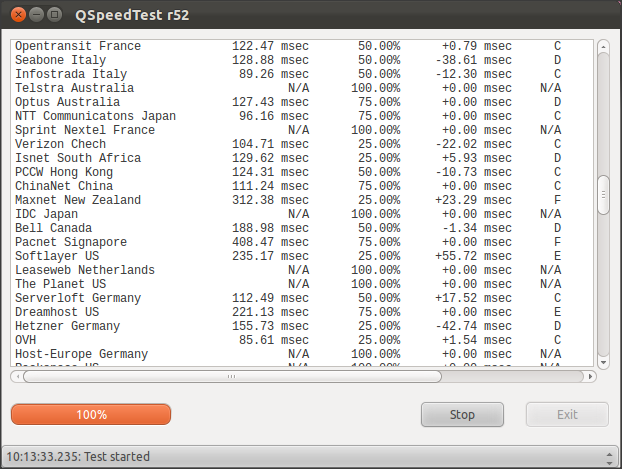Click the Infostrada Italy row
The image size is (622, 469).
click(301, 74)
